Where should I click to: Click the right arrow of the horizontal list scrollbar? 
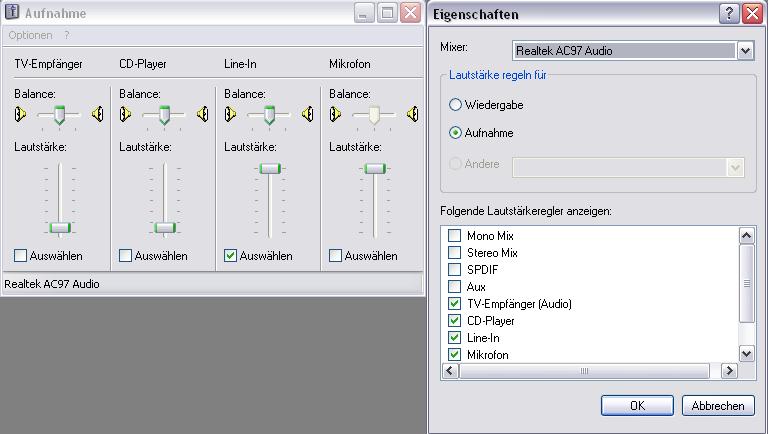729,371
